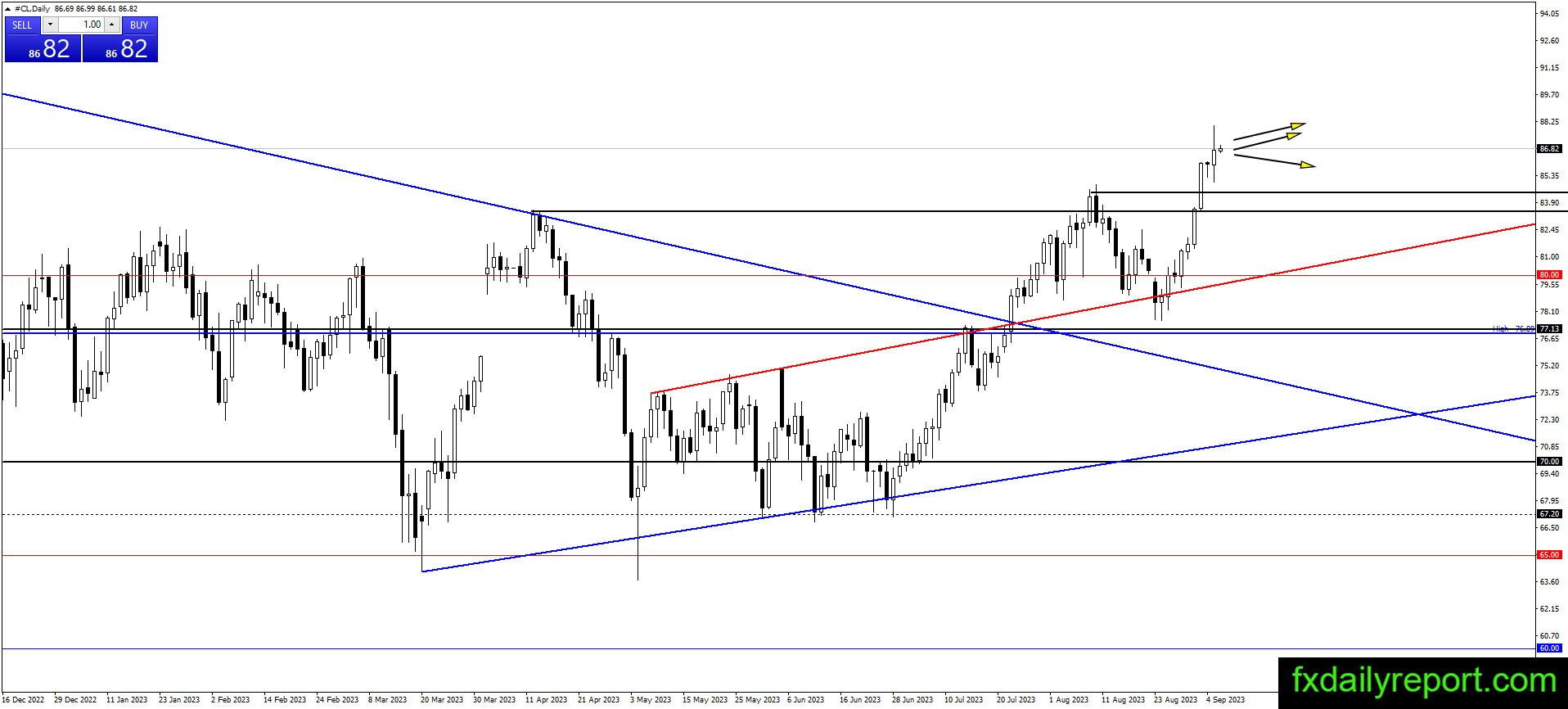Click 83.90 on the price axis
Image resolution: width=1568 pixels, height=709 pixels.
click(x=1549, y=203)
